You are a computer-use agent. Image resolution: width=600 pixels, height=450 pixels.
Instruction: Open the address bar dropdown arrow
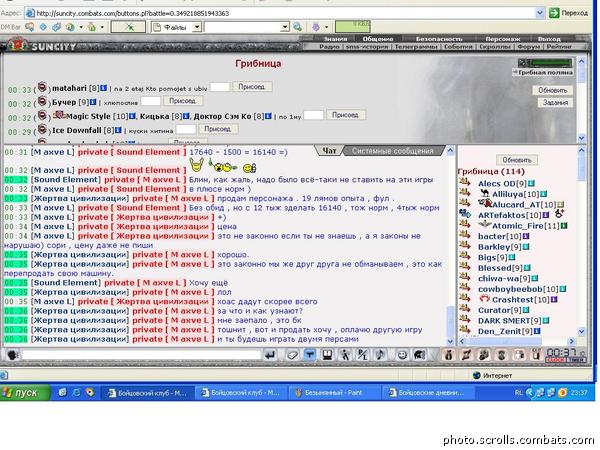pyautogui.click(x=540, y=13)
